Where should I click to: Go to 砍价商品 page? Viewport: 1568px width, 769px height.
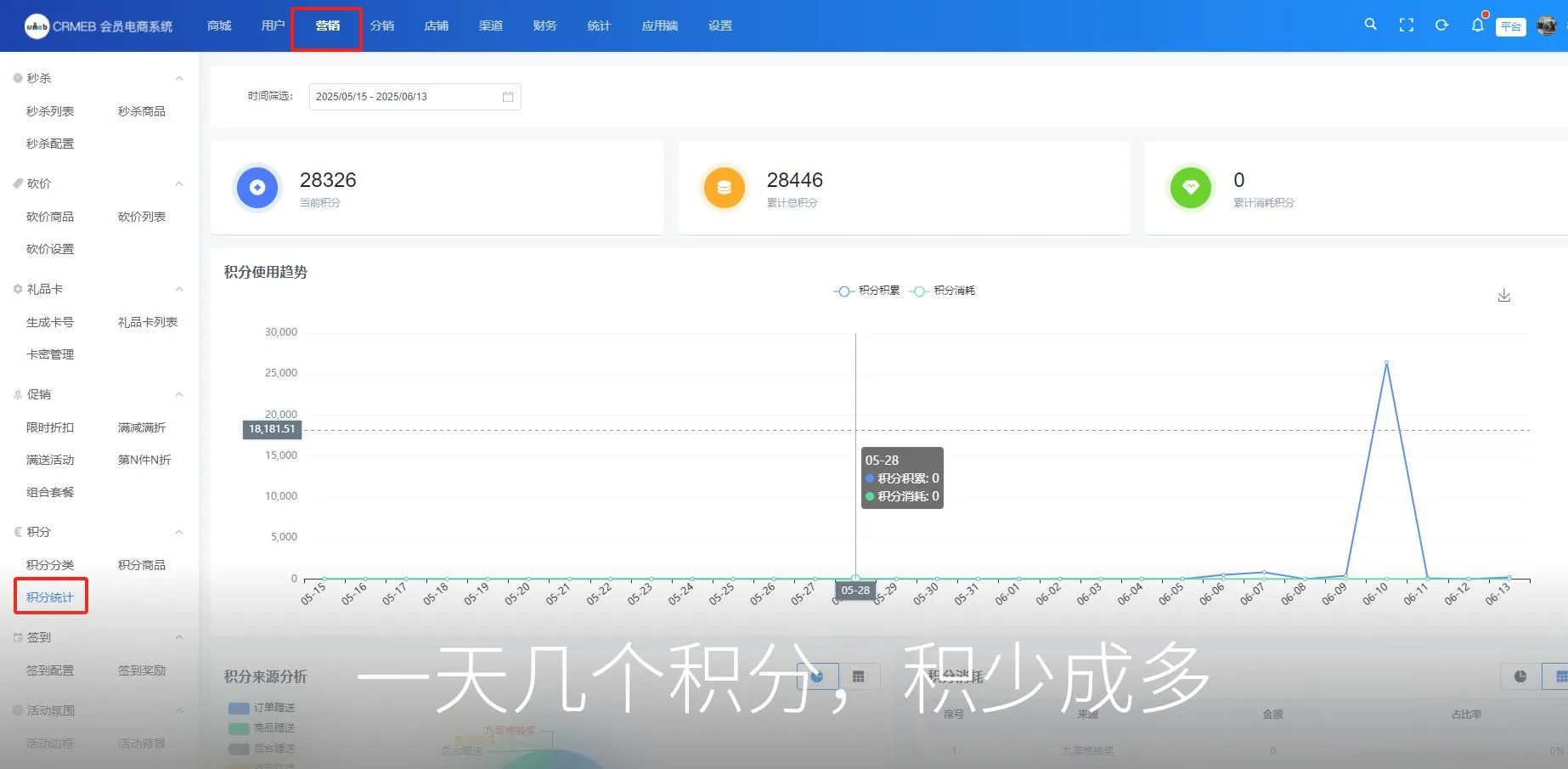point(50,217)
